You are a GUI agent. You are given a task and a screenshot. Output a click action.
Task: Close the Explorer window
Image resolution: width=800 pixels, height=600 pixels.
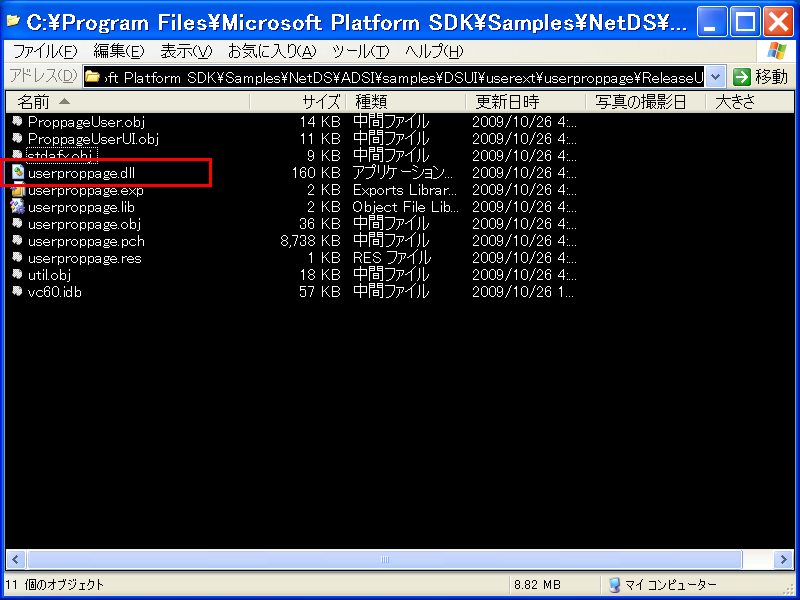pos(779,22)
